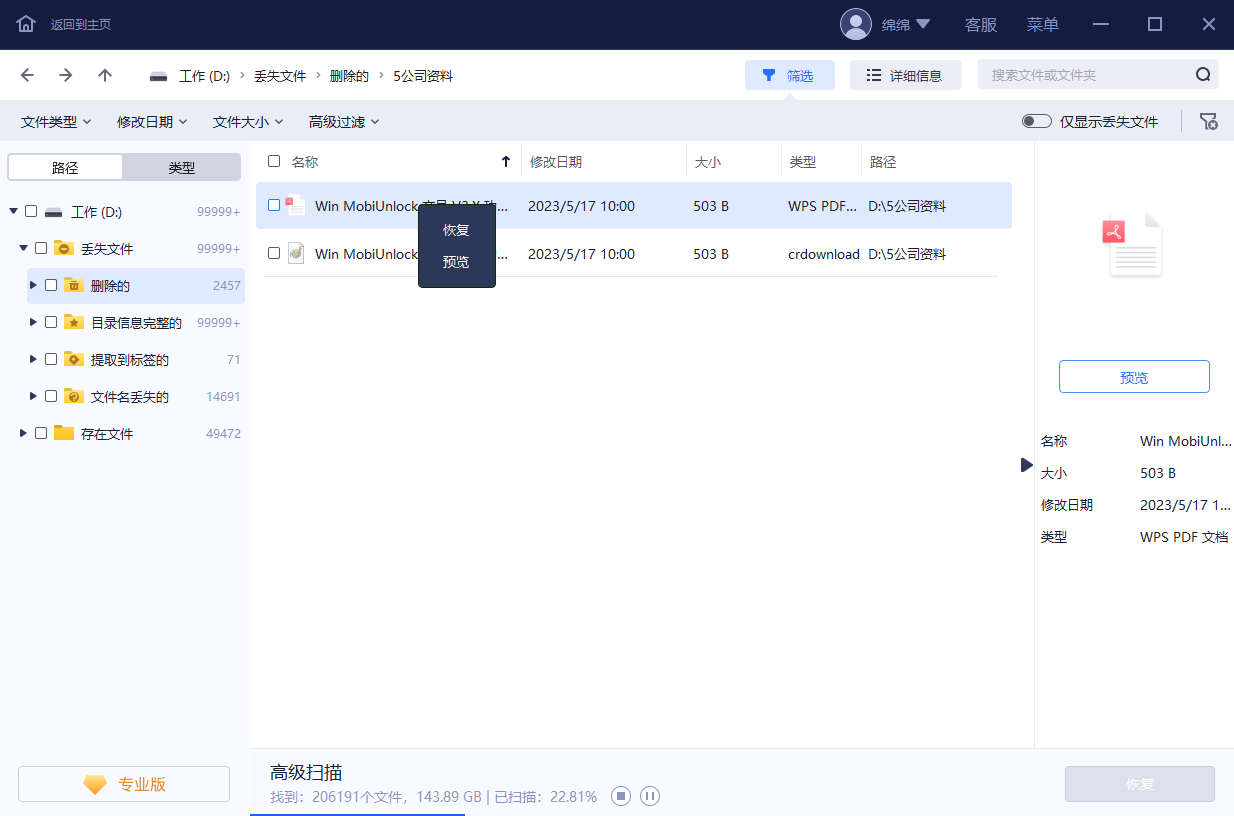Click the sort ascending arrow in 名称 column

(506, 161)
